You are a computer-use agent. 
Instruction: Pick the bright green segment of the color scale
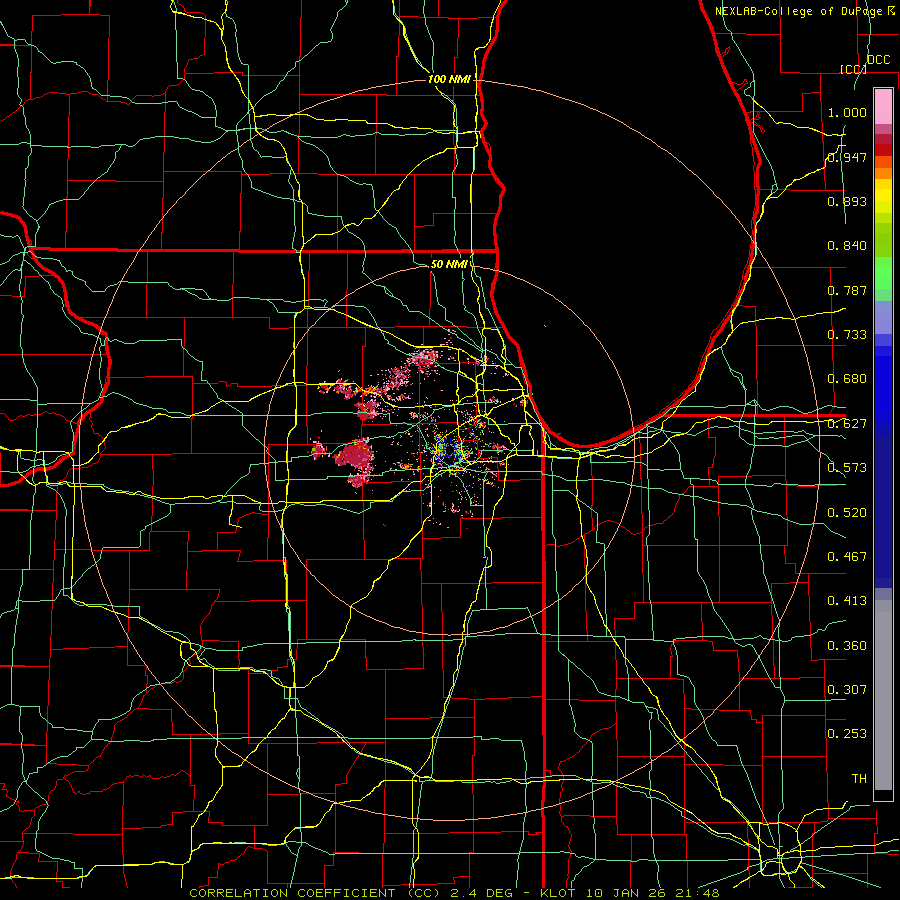click(883, 273)
